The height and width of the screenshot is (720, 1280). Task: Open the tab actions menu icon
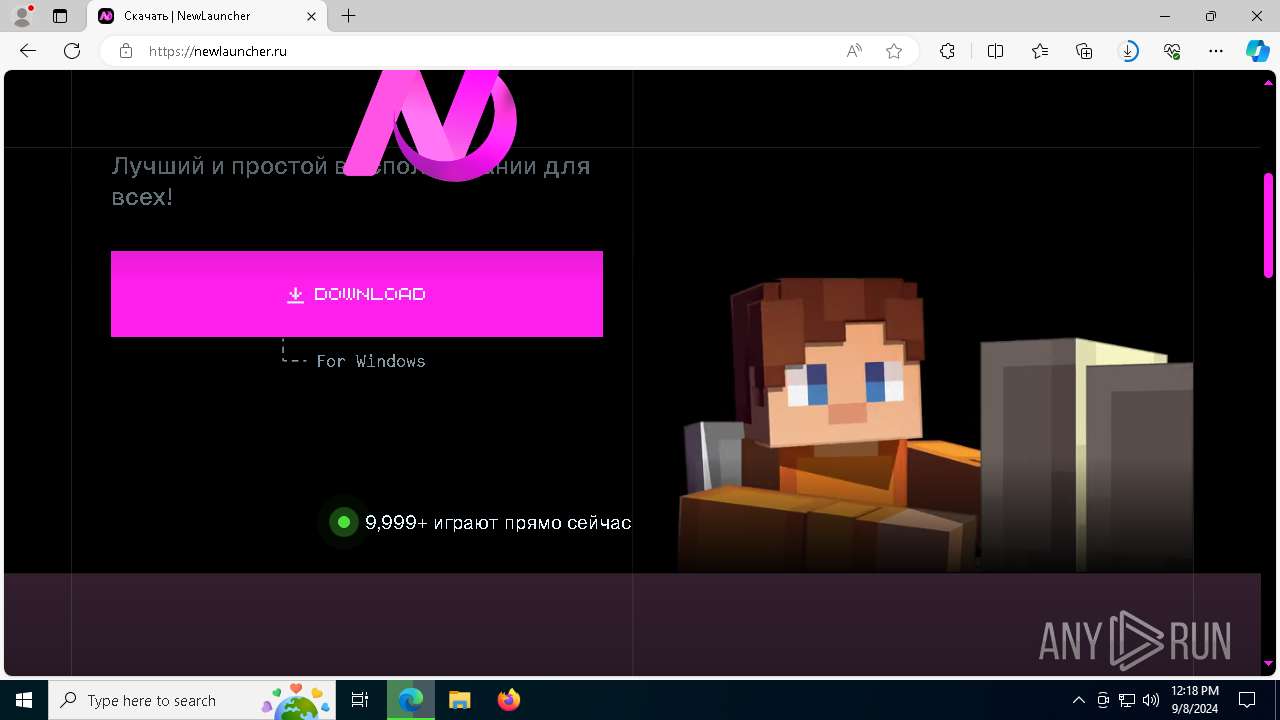(x=60, y=16)
